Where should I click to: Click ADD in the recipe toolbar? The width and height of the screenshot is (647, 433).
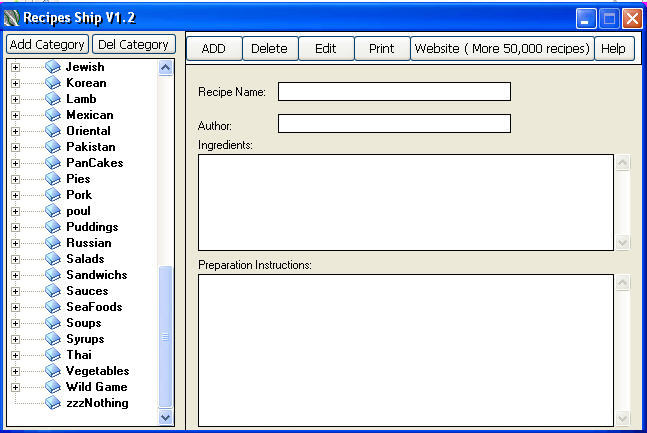[x=213, y=49]
